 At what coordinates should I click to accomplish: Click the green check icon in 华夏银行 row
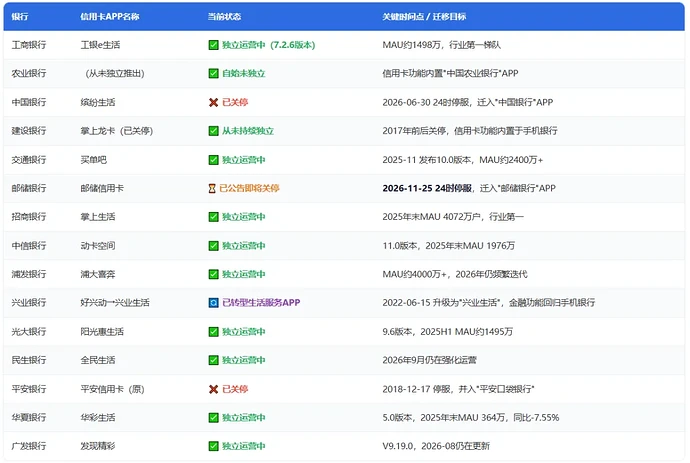213,418
